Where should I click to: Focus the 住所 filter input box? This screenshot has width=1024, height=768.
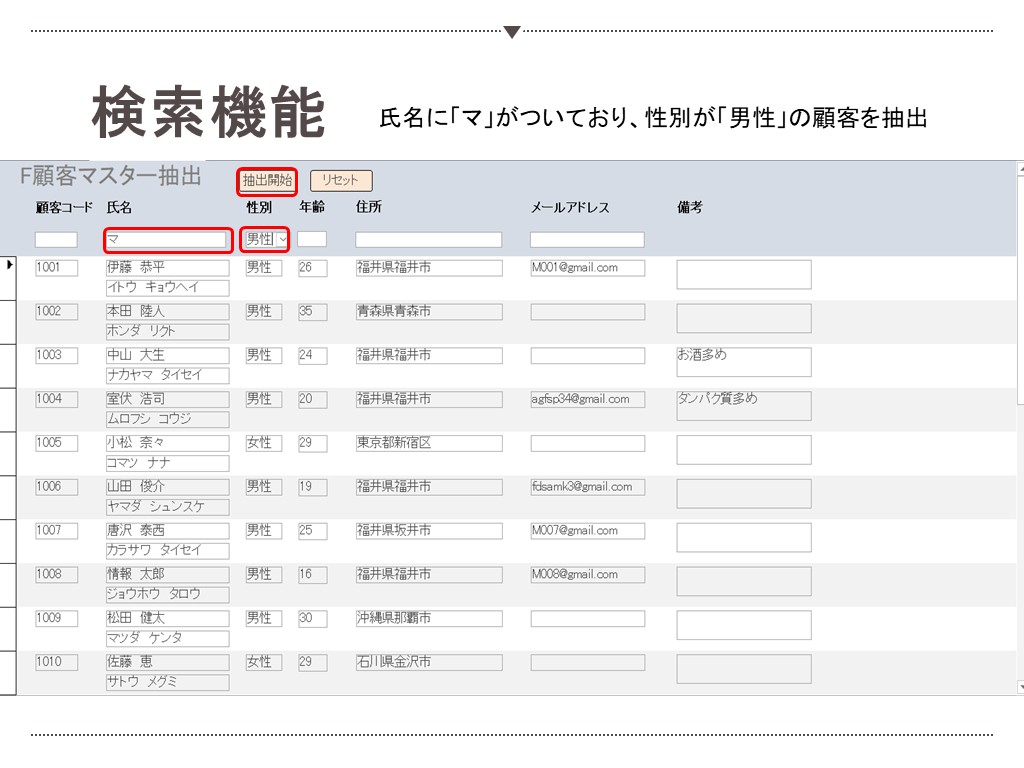(428, 240)
